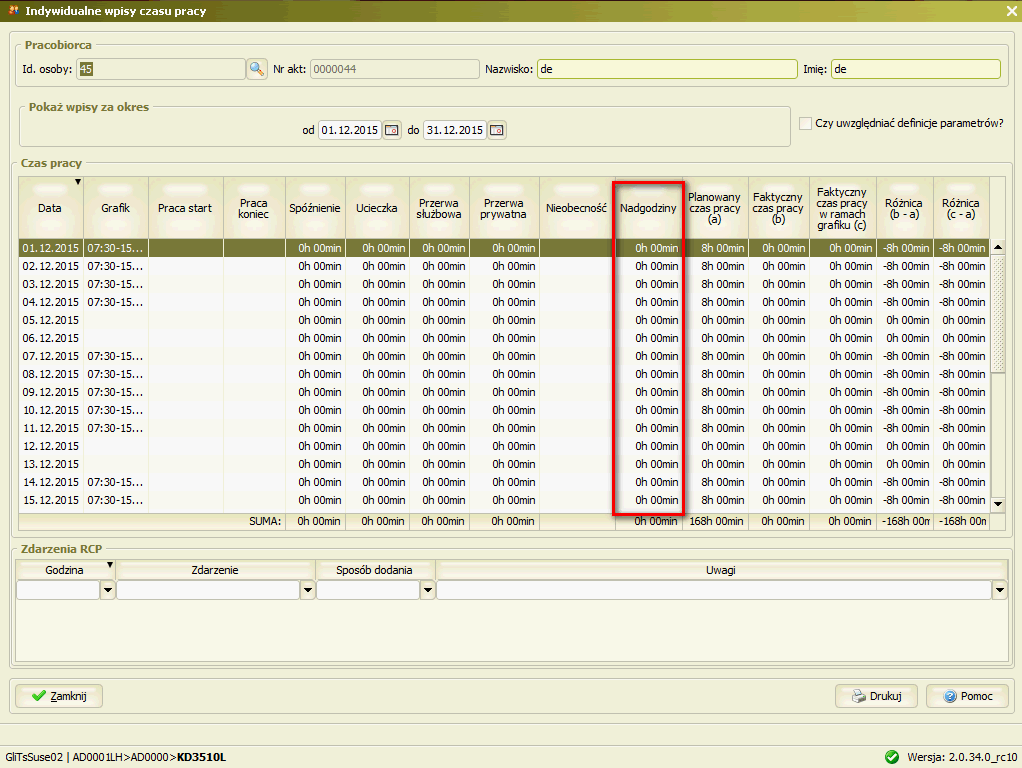Click the Id. osoby input field
This screenshot has width=1022, height=768.
click(161, 69)
